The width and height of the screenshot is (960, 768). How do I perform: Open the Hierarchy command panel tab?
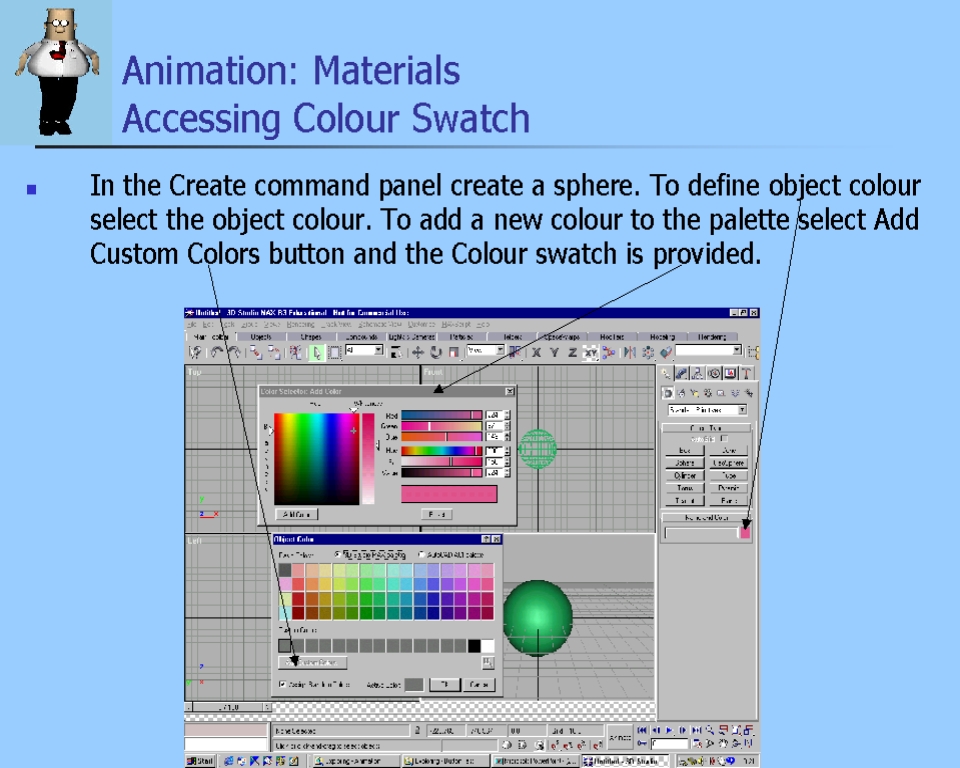698,373
